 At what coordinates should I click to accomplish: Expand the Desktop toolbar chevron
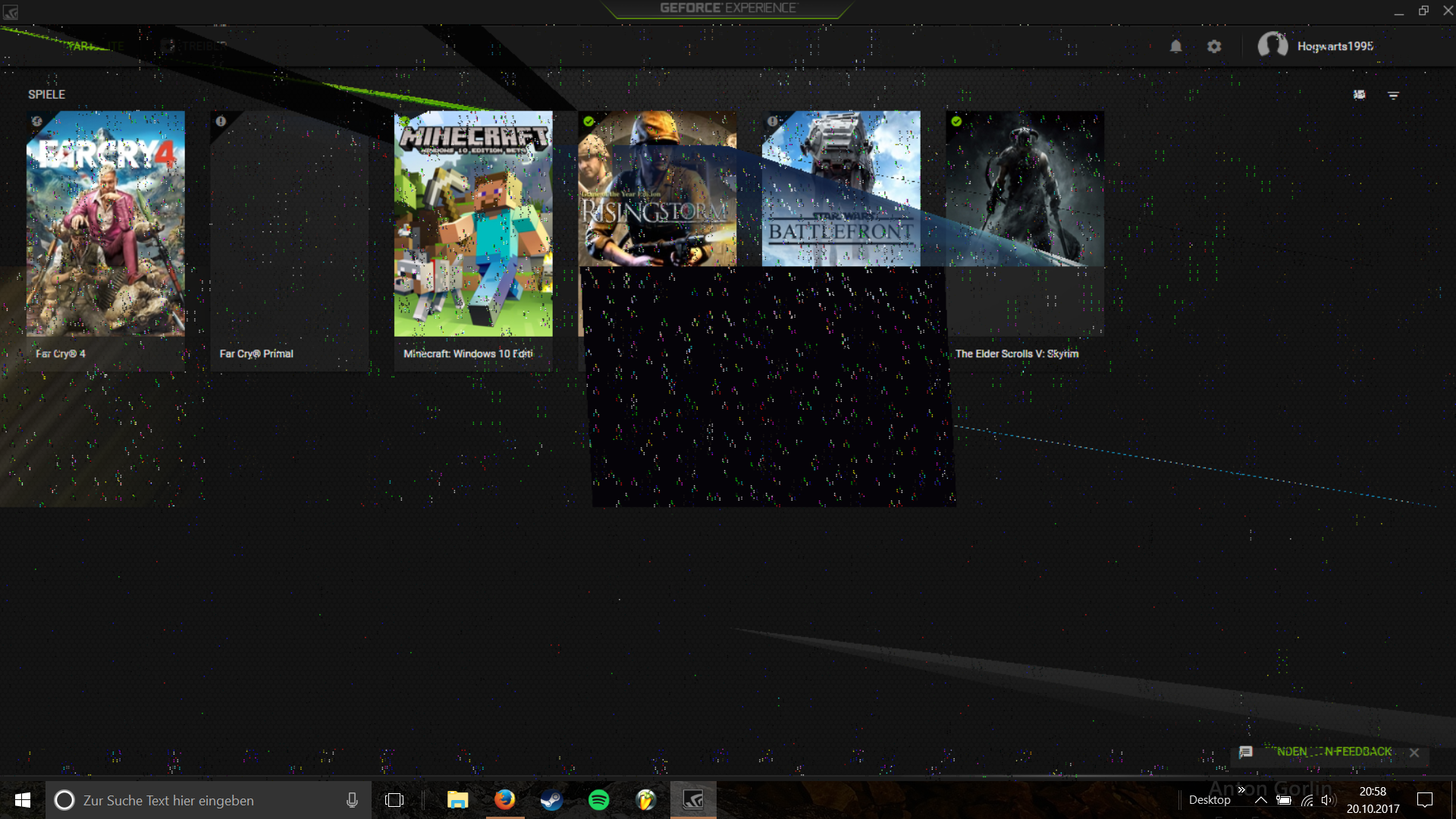(1241, 789)
